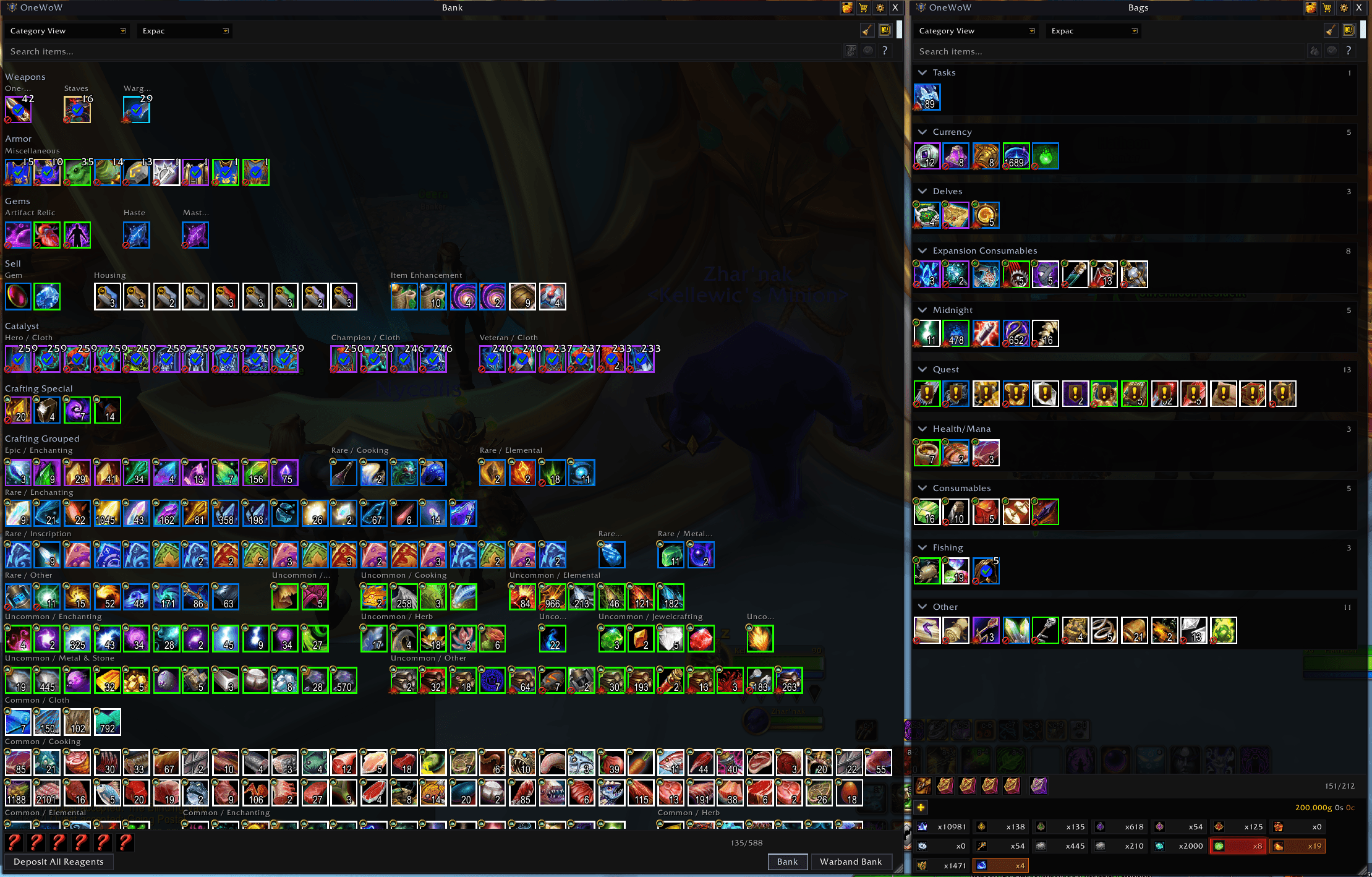Click the Bags Search items field
1372x877 pixels.
coord(1109,51)
